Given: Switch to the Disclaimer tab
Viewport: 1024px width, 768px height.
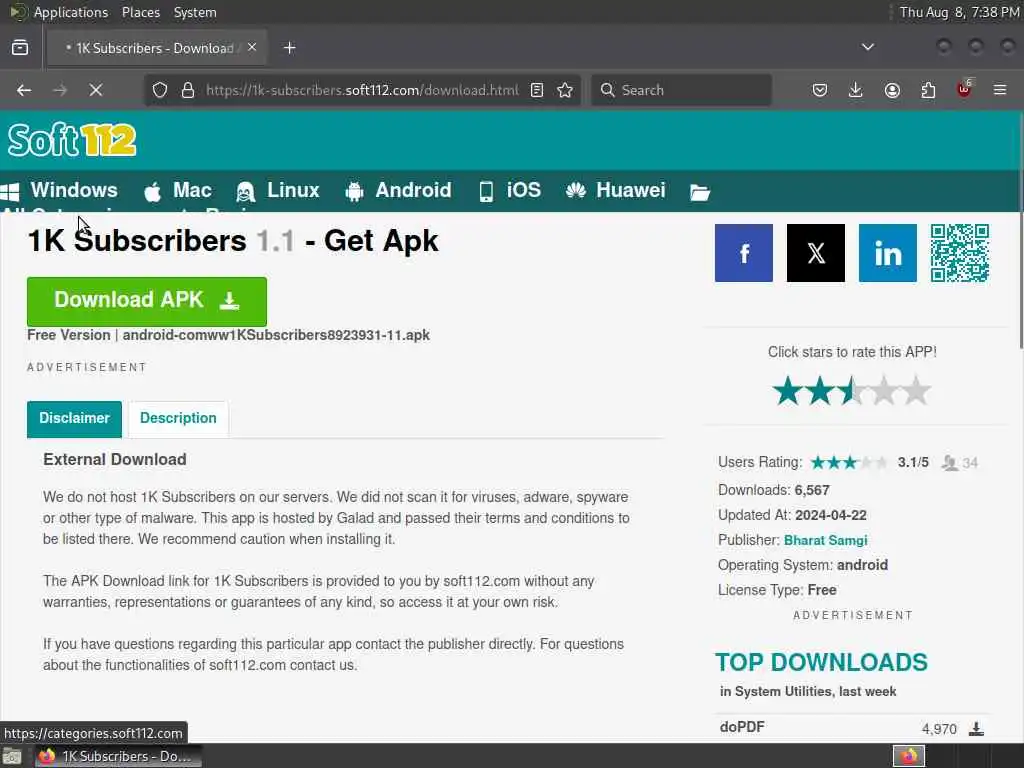Looking at the screenshot, I should click(x=74, y=419).
